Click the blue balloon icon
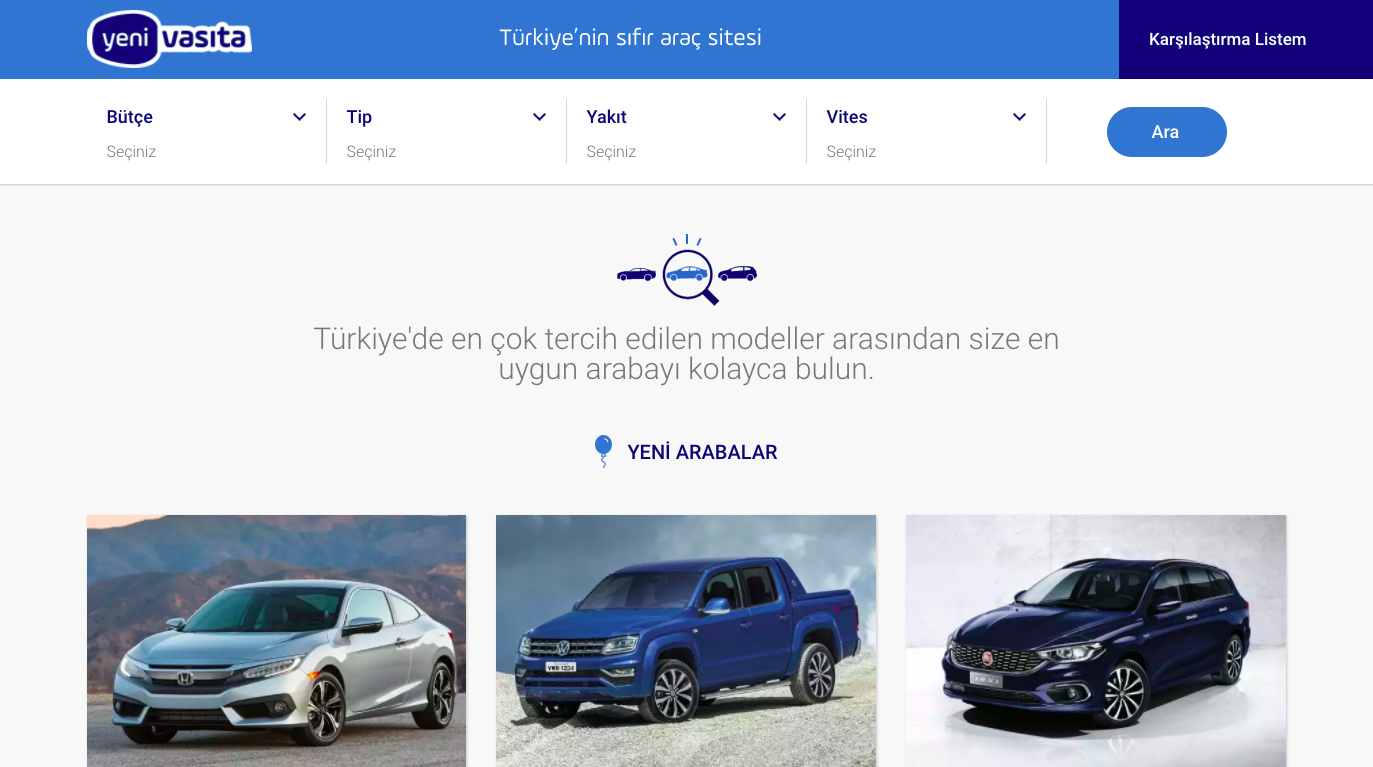 (603, 450)
